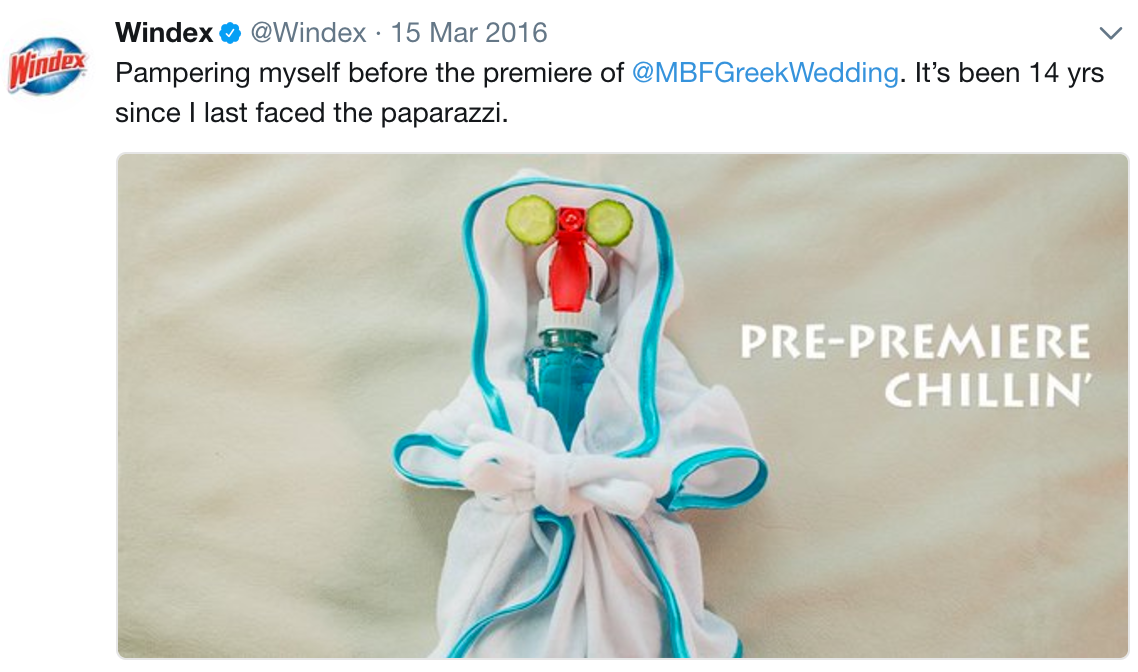Viewport: 1138px width, 672px height.
Task: Open the Windex logo profile avatar
Action: click(47, 65)
